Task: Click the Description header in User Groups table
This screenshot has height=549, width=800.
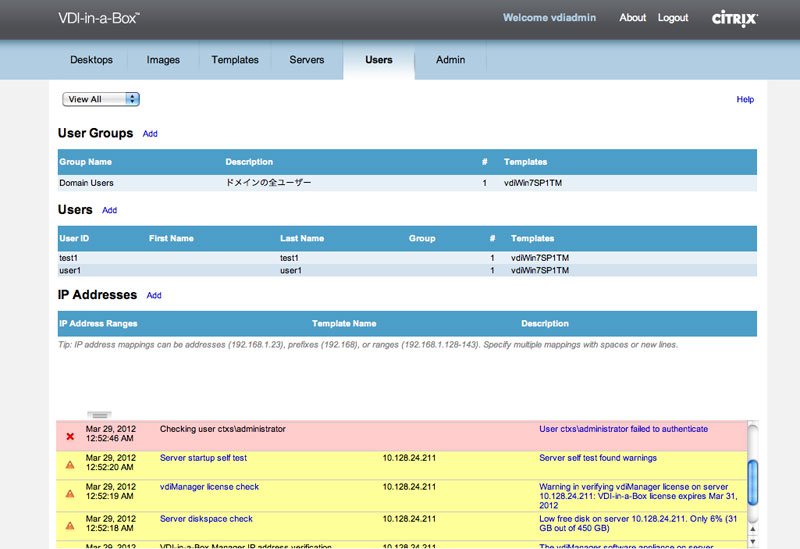Action: click(x=249, y=162)
